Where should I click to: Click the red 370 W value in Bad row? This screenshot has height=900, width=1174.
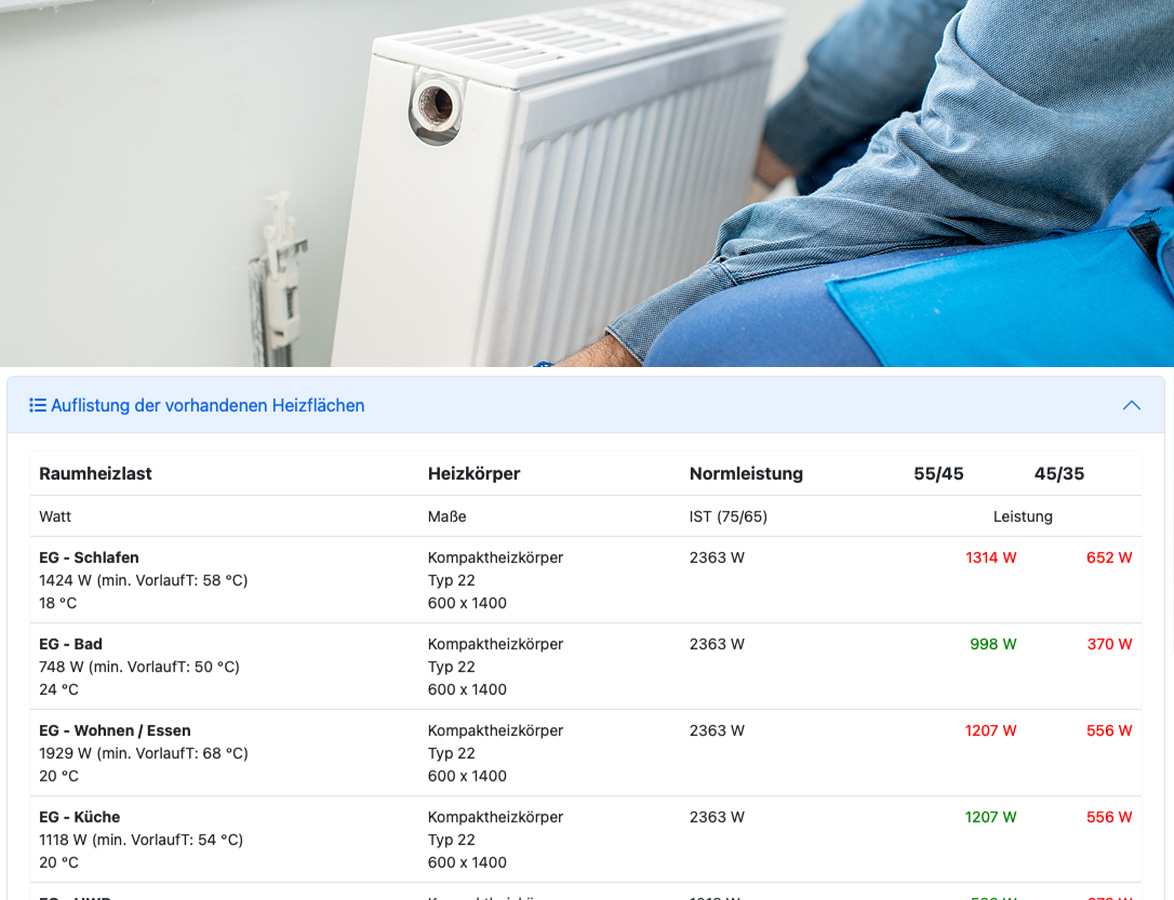coord(1109,644)
